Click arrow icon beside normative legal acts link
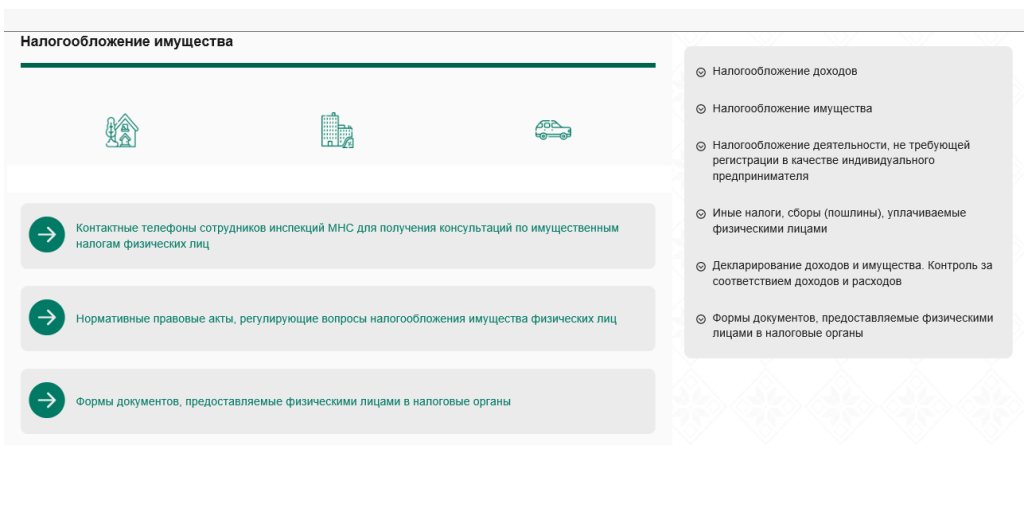Screen dimensions: 1024x516 tap(47, 318)
